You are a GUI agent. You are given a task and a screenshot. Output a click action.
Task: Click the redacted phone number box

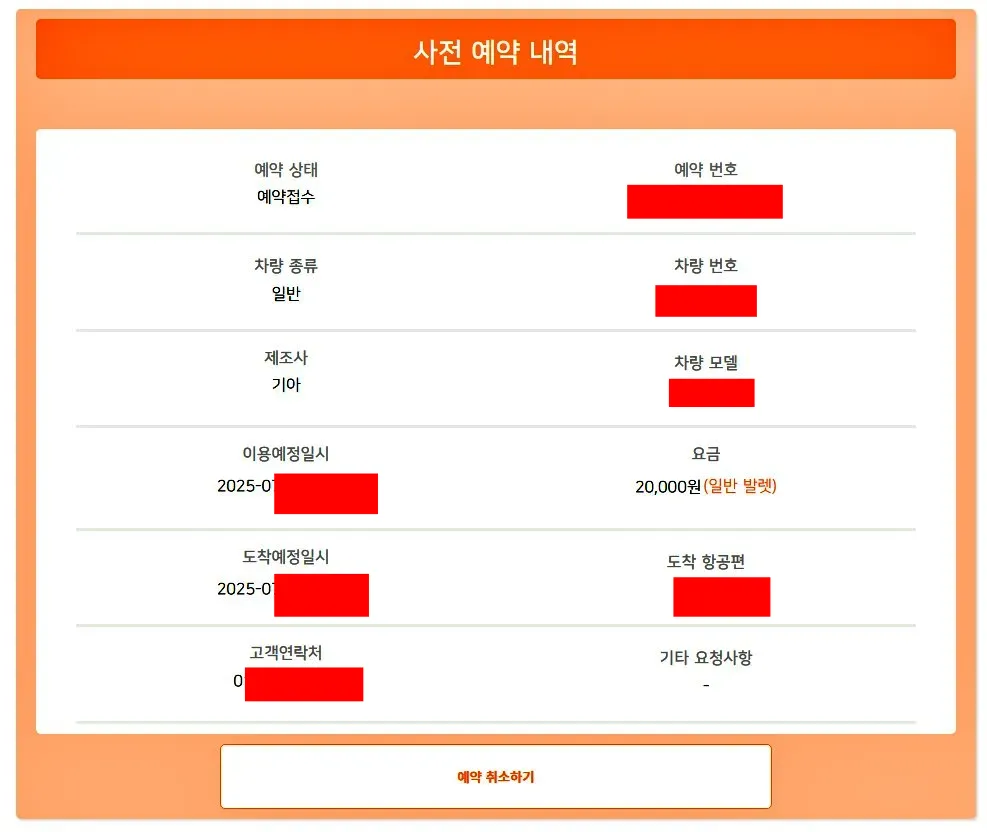[x=304, y=684]
